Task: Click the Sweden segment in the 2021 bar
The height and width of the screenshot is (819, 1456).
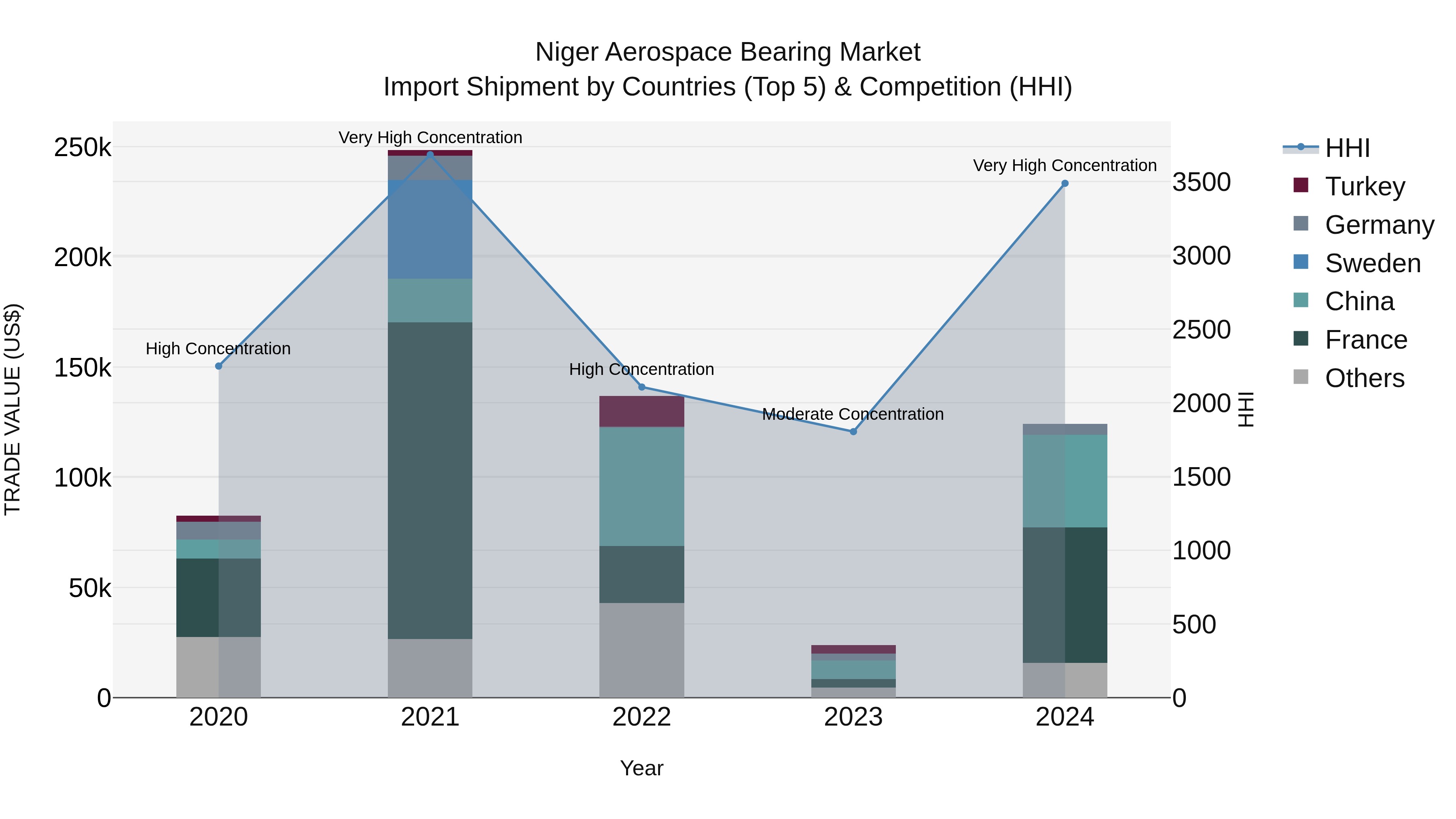Action: [430, 229]
